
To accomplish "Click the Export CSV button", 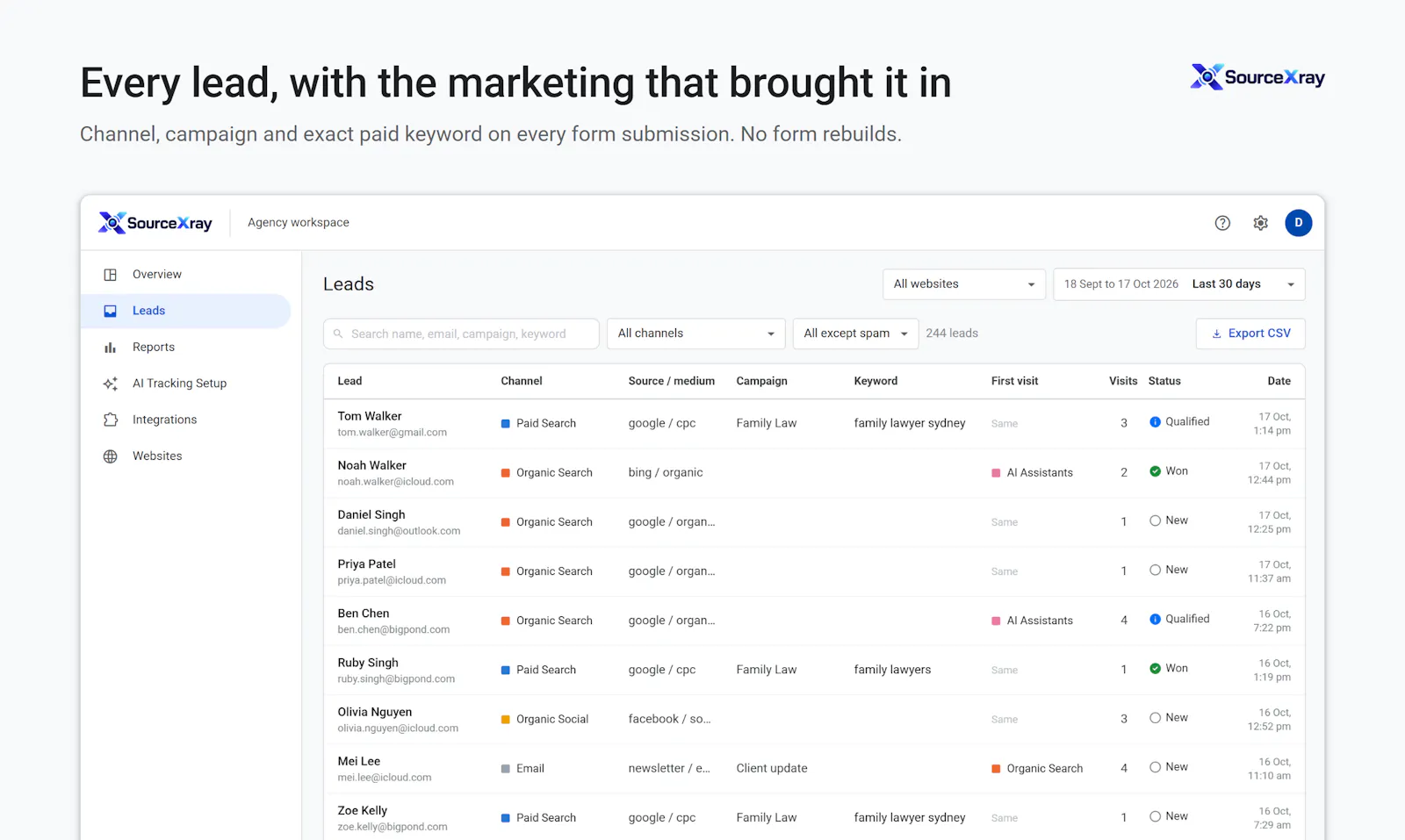I will coord(1250,334).
